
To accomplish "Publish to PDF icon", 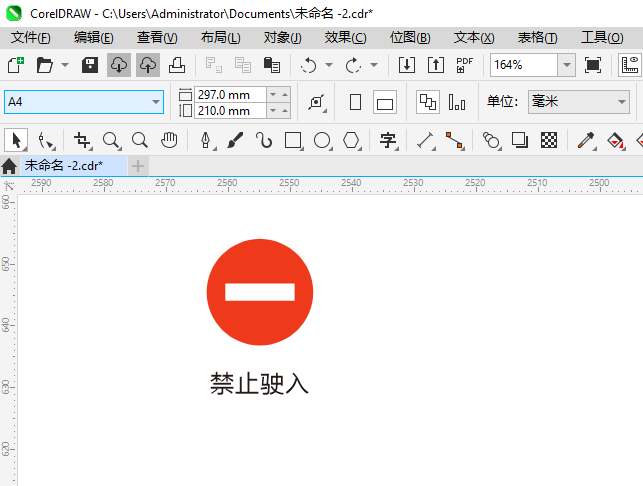I will [x=465, y=65].
